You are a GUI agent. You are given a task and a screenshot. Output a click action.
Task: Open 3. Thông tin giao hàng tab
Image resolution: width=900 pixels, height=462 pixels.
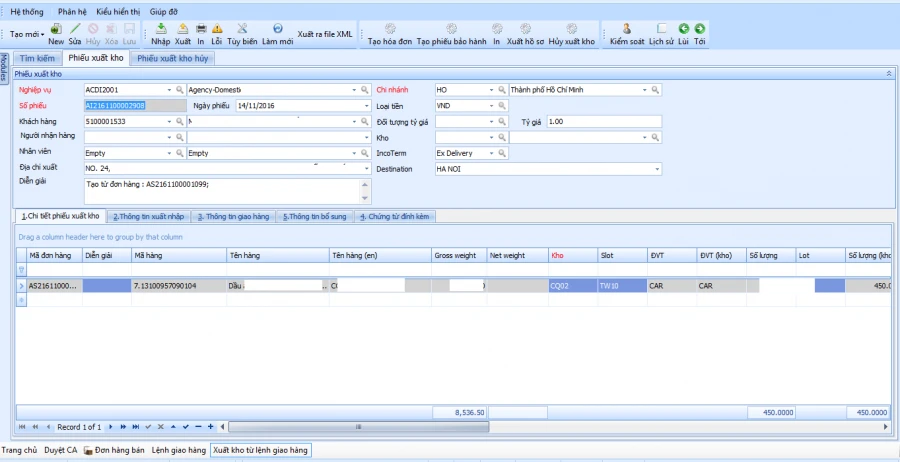tap(234, 216)
